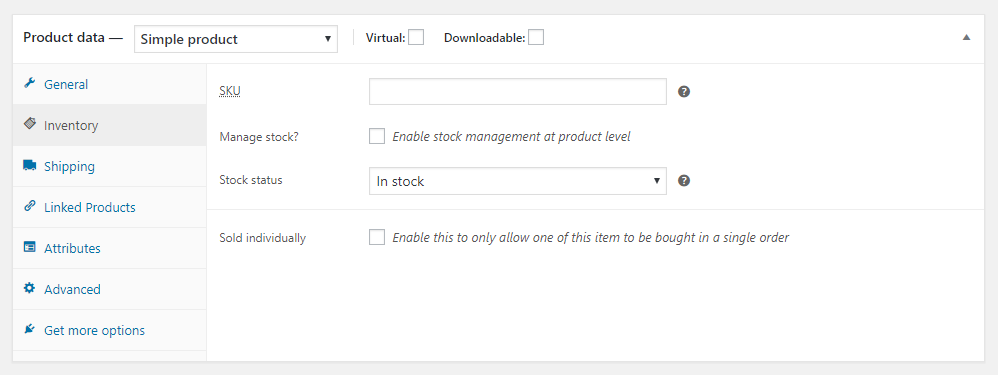Enable the Virtual checkbox

[416, 38]
